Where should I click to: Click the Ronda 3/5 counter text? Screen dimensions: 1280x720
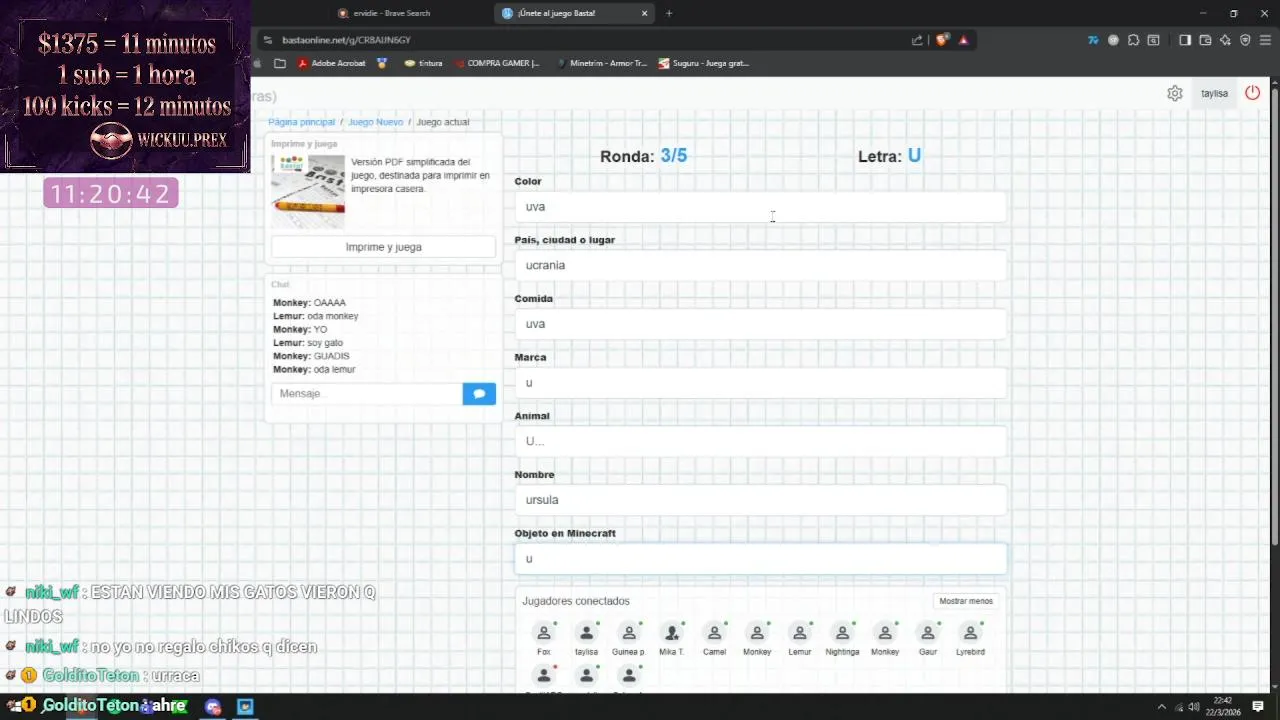click(x=643, y=156)
